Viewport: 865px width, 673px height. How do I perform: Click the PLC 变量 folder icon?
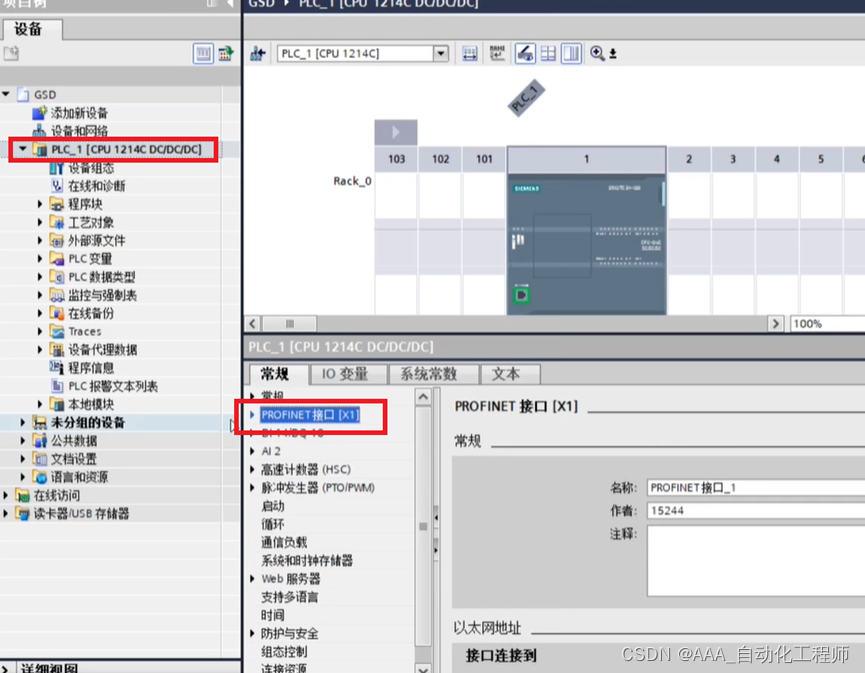[x=57, y=259]
